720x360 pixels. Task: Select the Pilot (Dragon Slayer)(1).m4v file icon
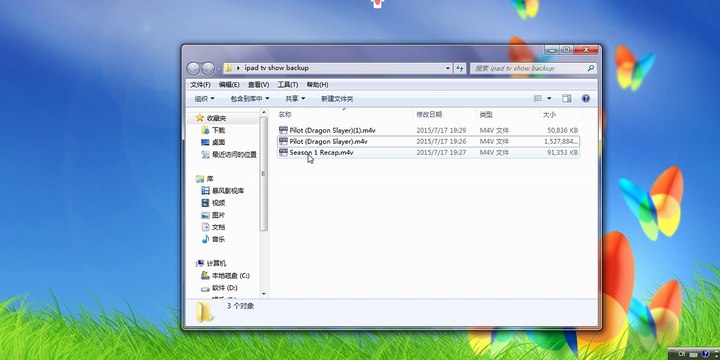coord(283,130)
